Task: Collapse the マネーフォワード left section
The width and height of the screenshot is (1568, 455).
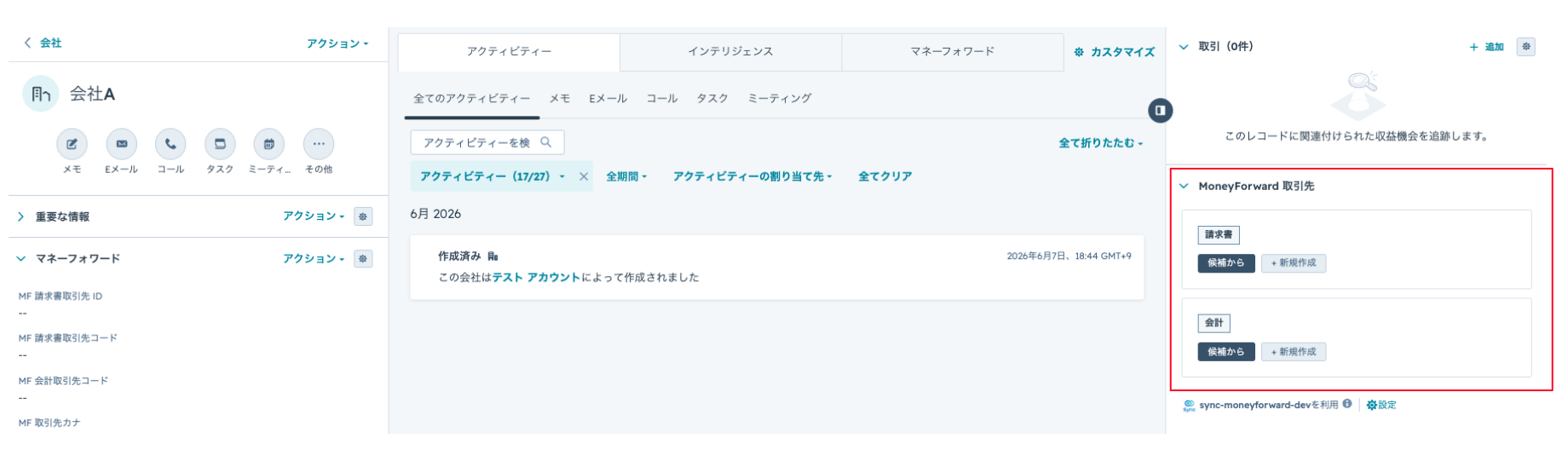Action: (x=20, y=258)
